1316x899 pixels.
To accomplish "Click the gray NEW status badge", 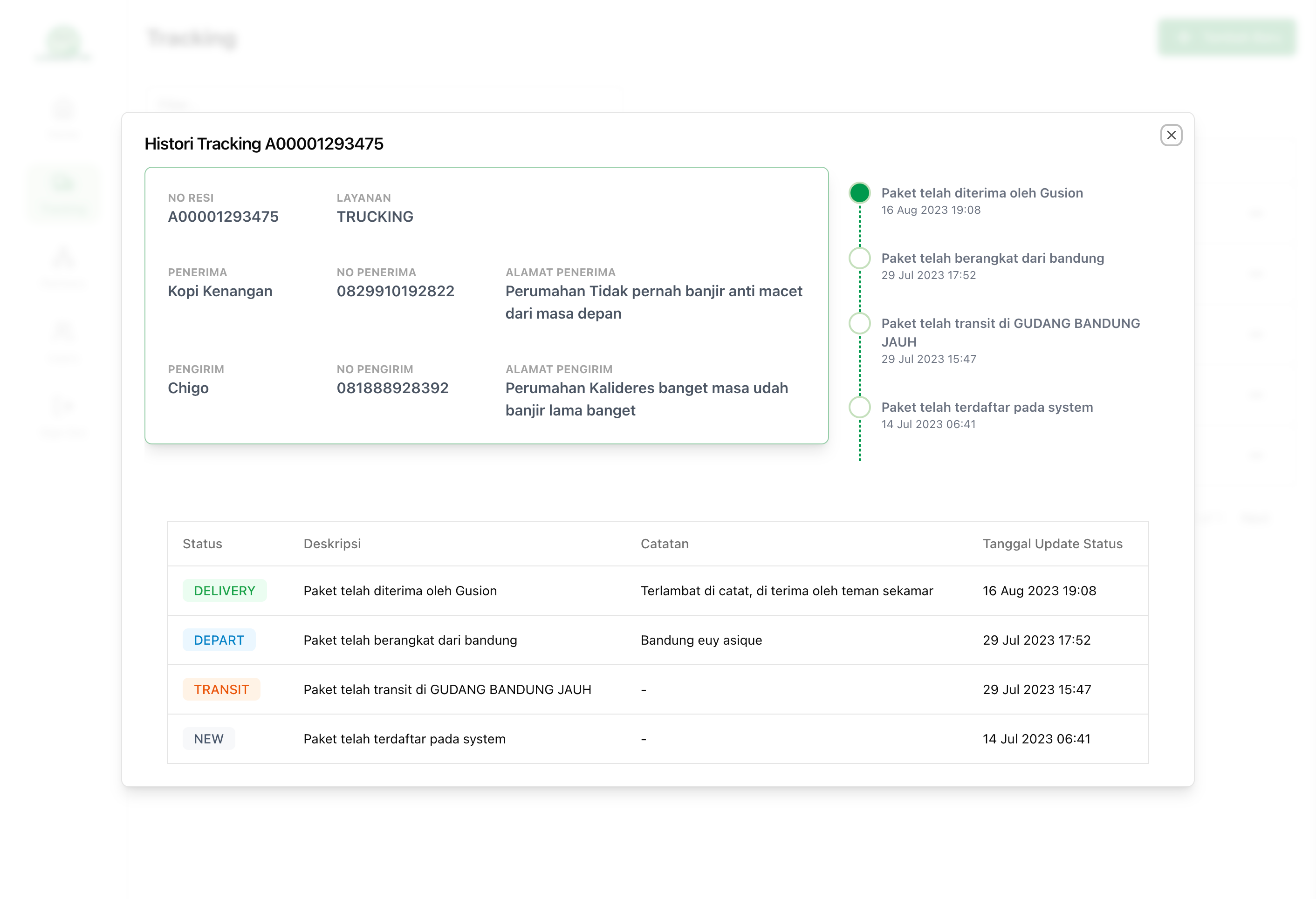I will pyautogui.click(x=208, y=738).
